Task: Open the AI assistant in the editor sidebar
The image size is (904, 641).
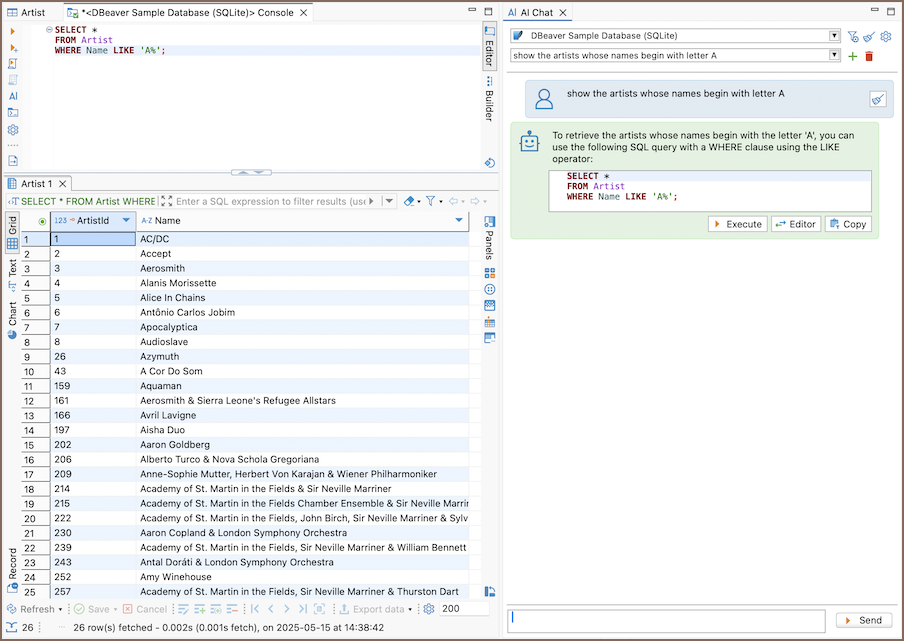Action: (13, 96)
